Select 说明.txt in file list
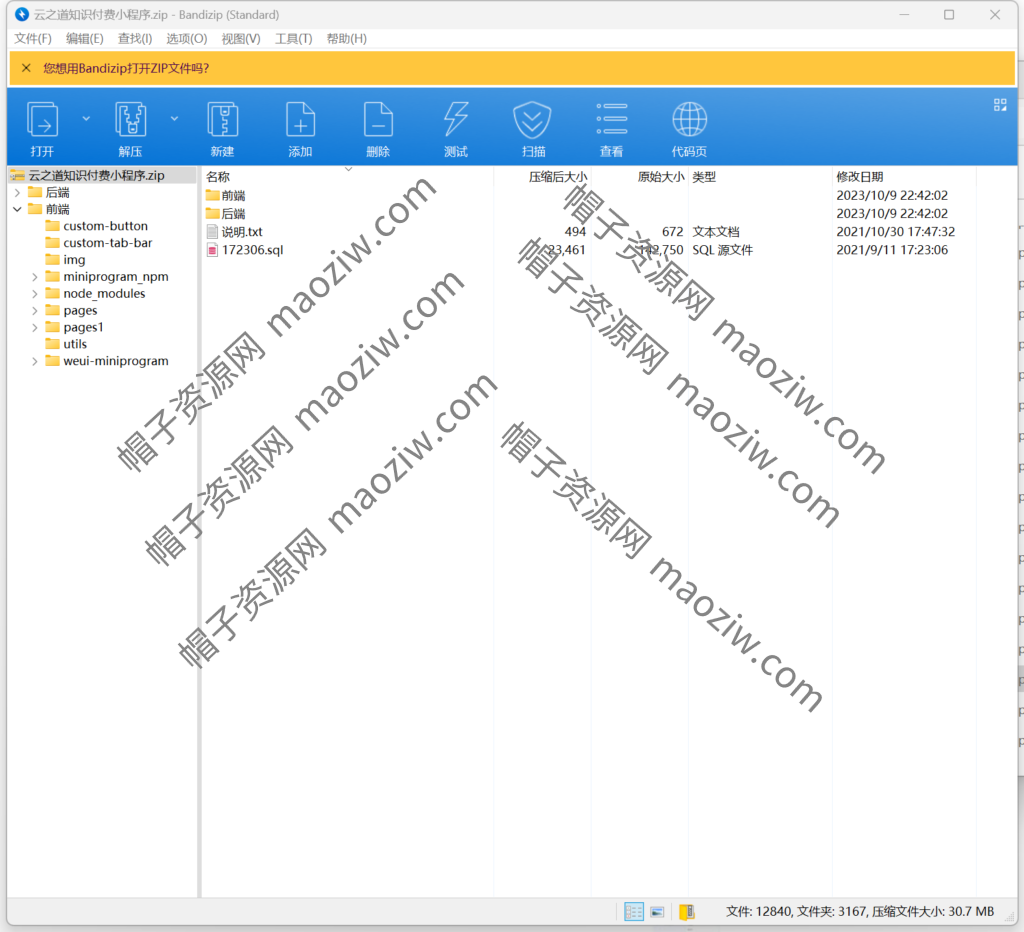This screenshot has height=932, width=1024. point(242,232)
